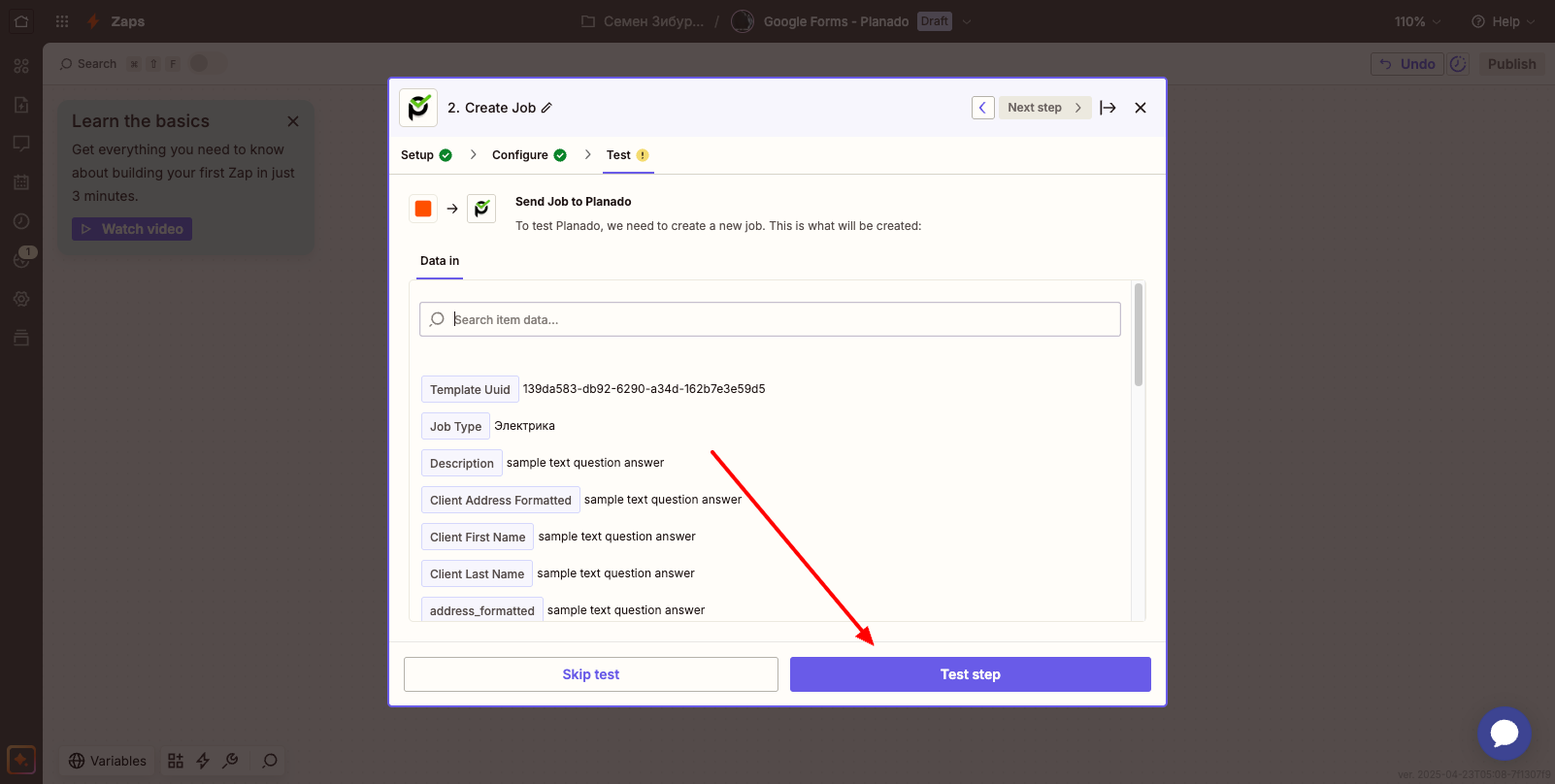
Task: Open the version history clock near Undo
Action: click(1458, 64)
